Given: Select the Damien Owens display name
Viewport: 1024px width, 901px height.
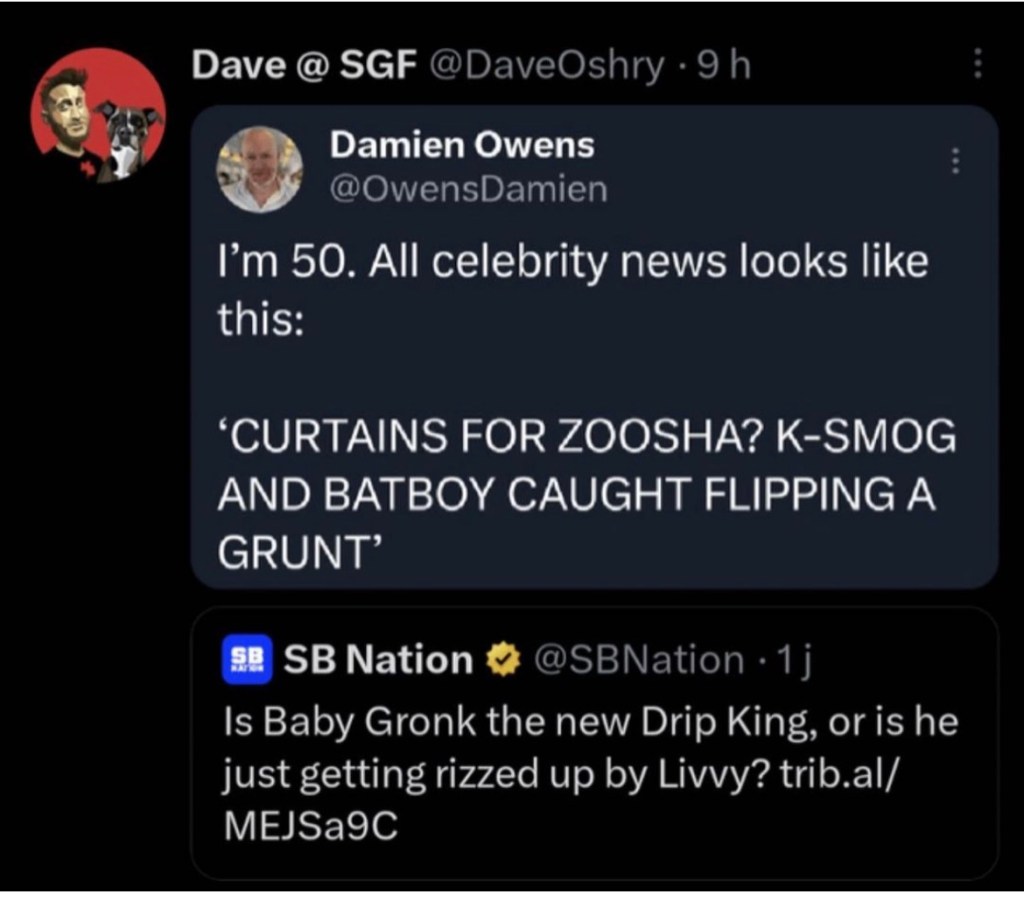Looking at the screenshot, I should pyautogui.click(x=462, y=145).
